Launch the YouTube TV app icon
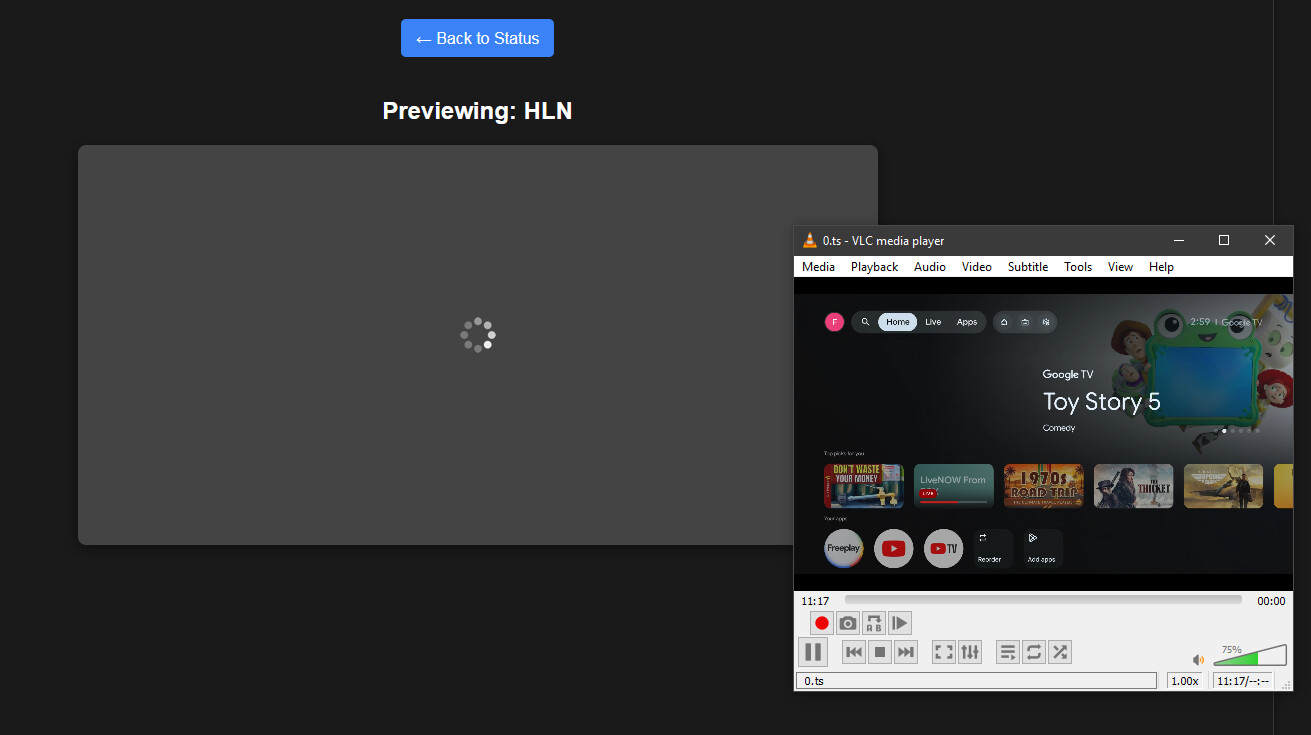The image size is (1311, 735). coord(943,549)
